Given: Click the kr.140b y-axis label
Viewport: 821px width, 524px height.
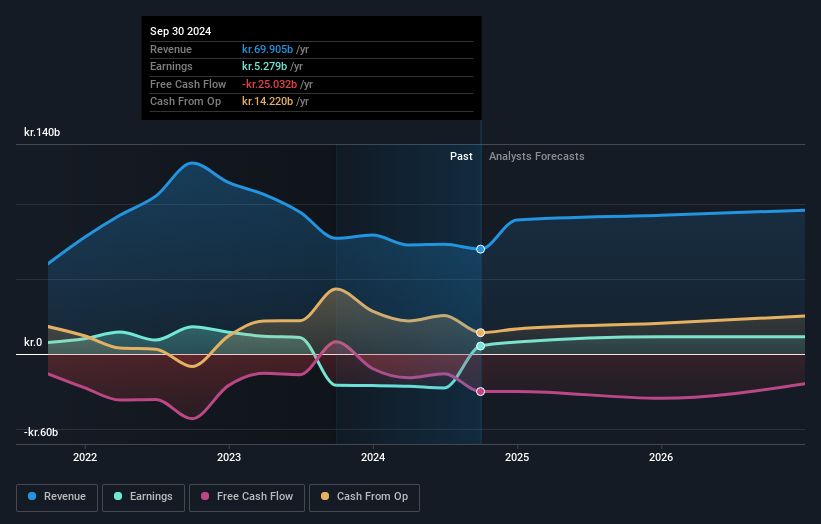Looking at the screenshot, I should coord(42,132).
